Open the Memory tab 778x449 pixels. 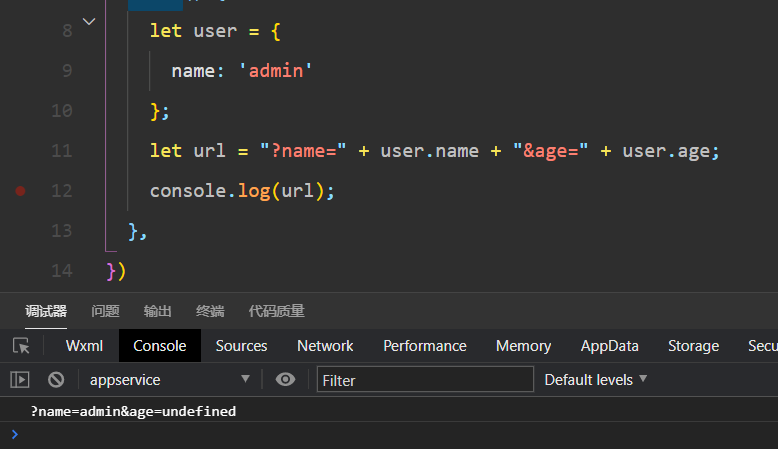(523, 346)
